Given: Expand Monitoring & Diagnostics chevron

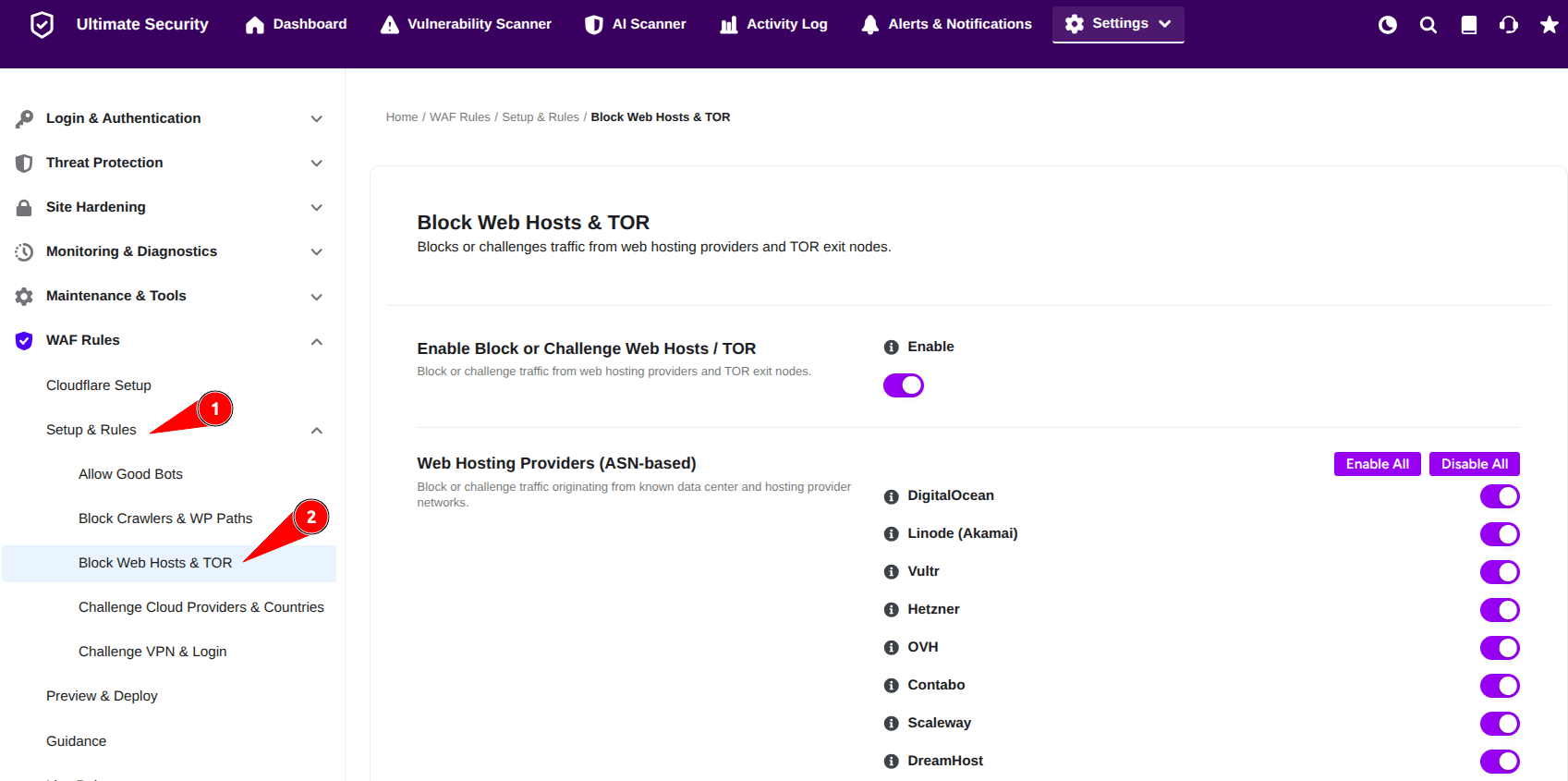Looking at the screenshot, I should pyautogui.click(x=317, y=252).
